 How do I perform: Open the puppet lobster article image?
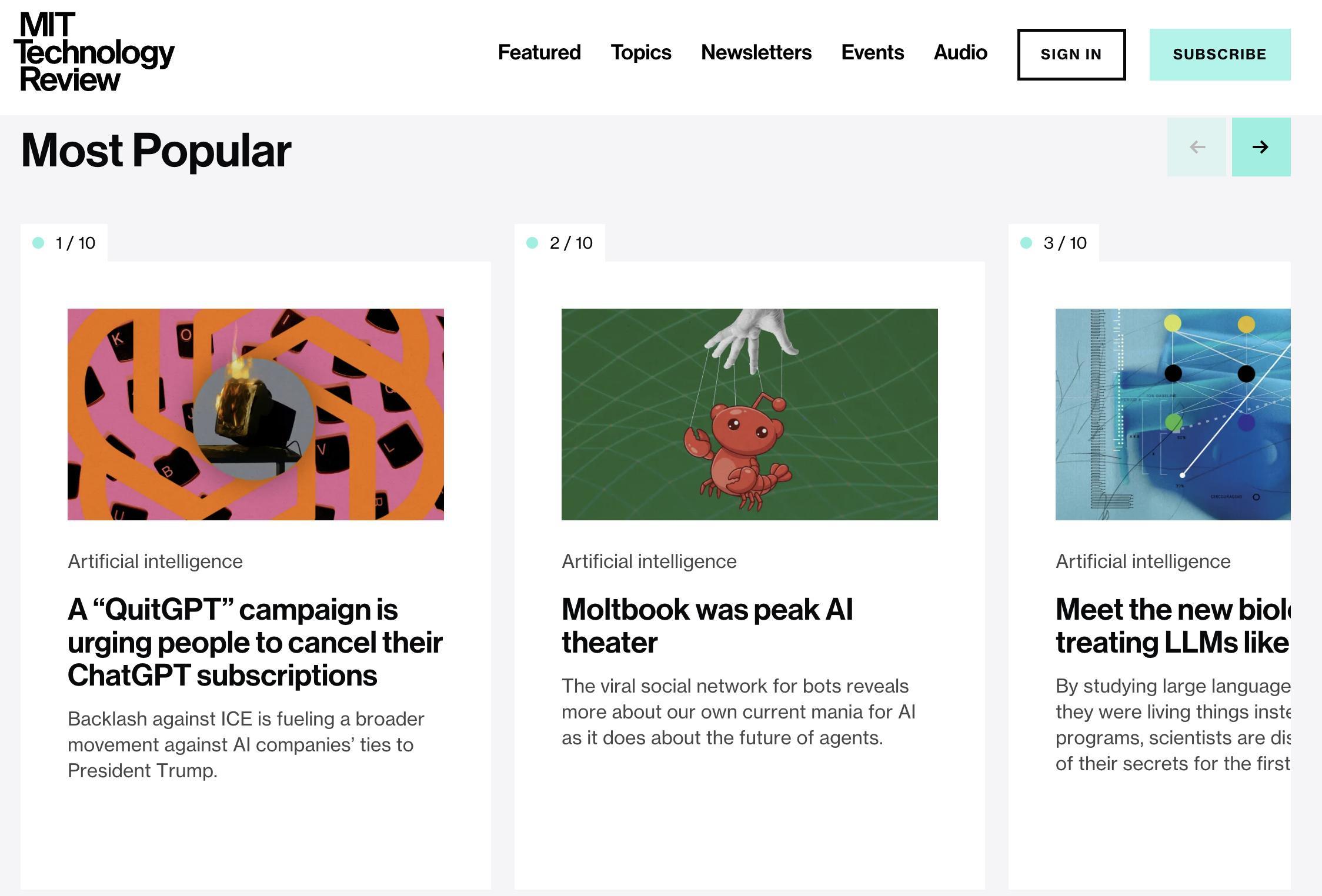[x=749, y=414]
